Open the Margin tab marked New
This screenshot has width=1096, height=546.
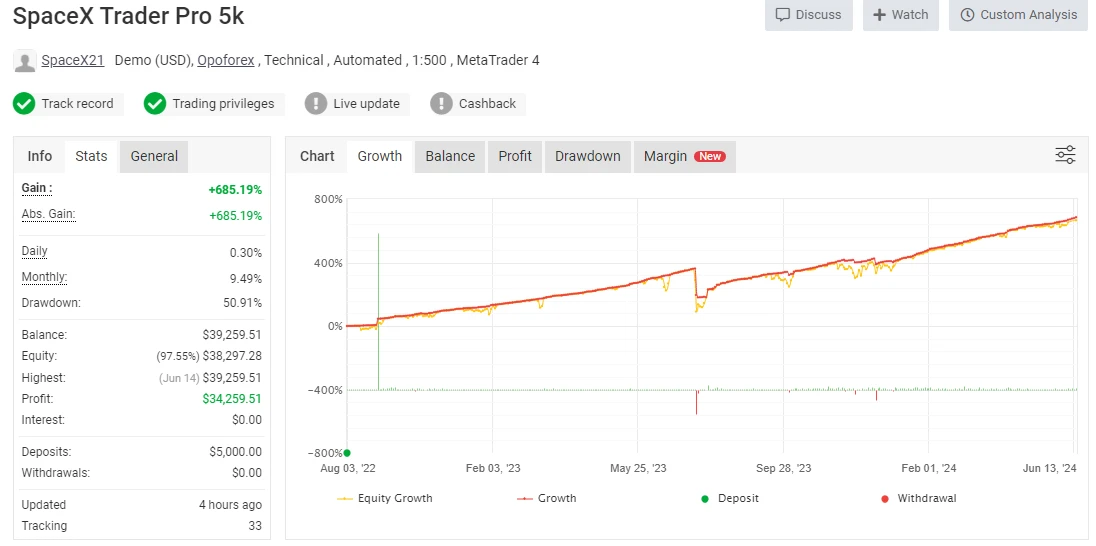coord(684,156)
